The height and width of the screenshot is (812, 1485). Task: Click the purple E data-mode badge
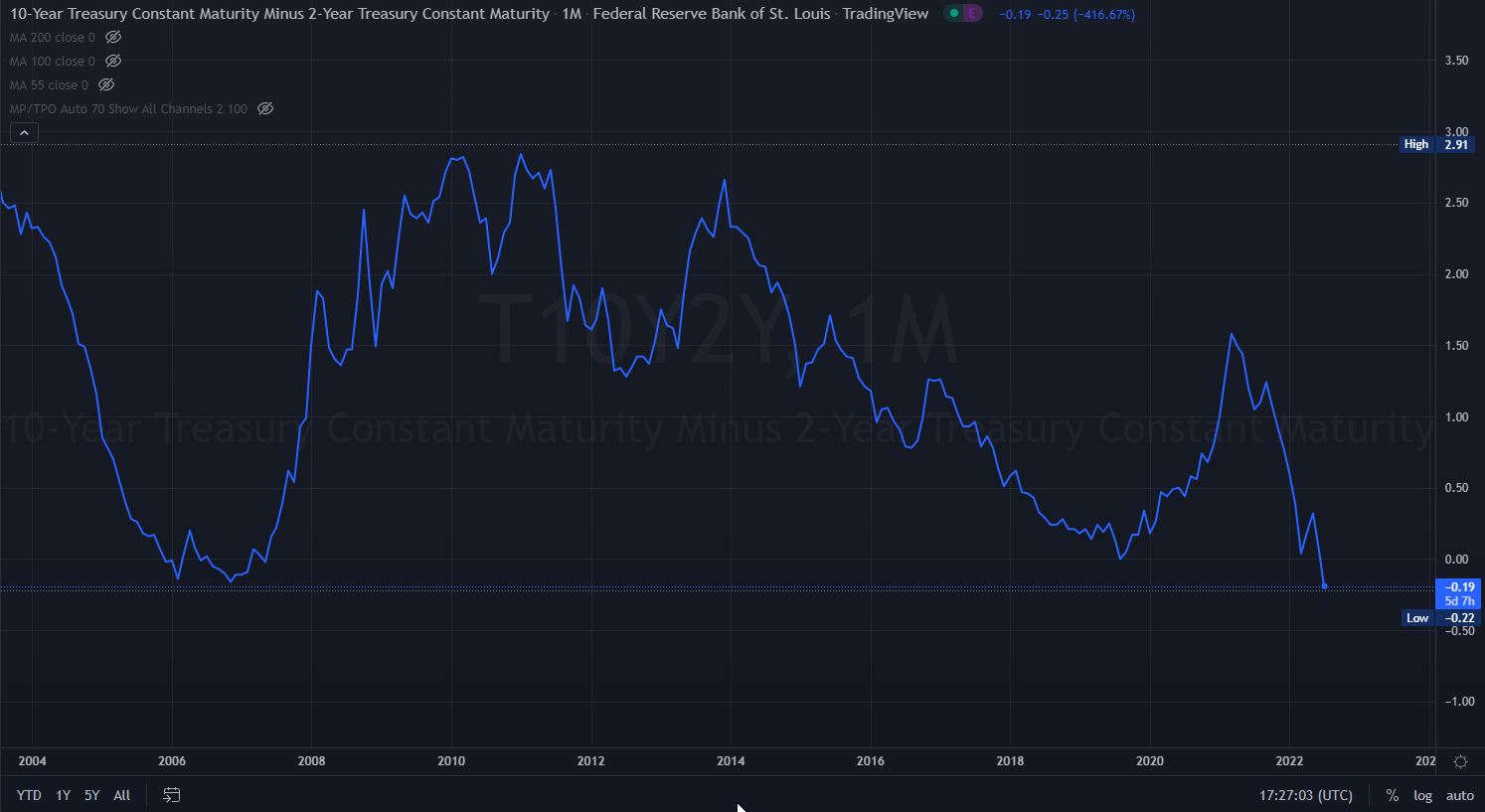pos(972,14)
